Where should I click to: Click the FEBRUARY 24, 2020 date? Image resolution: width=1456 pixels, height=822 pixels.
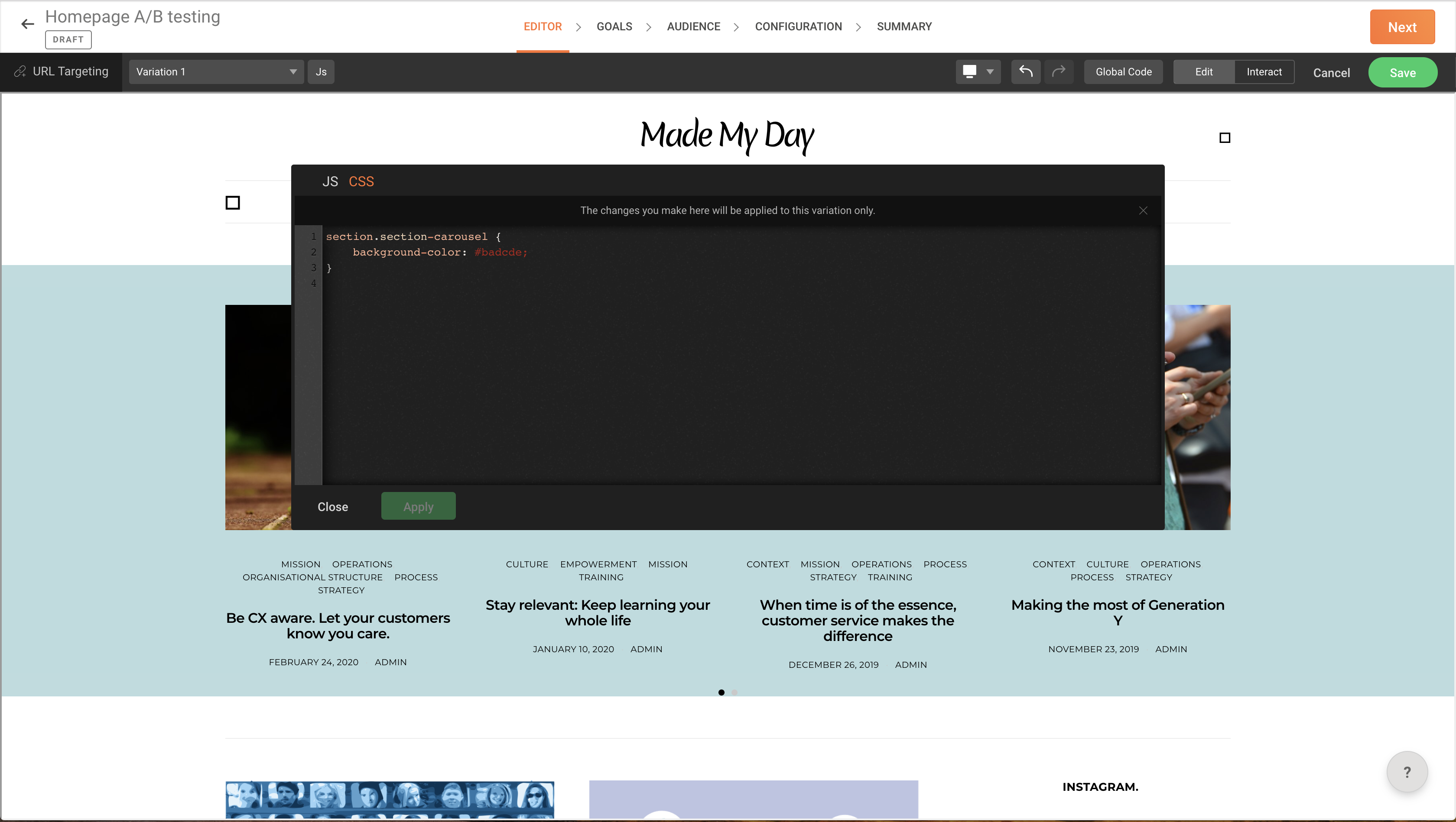(313, 662)
